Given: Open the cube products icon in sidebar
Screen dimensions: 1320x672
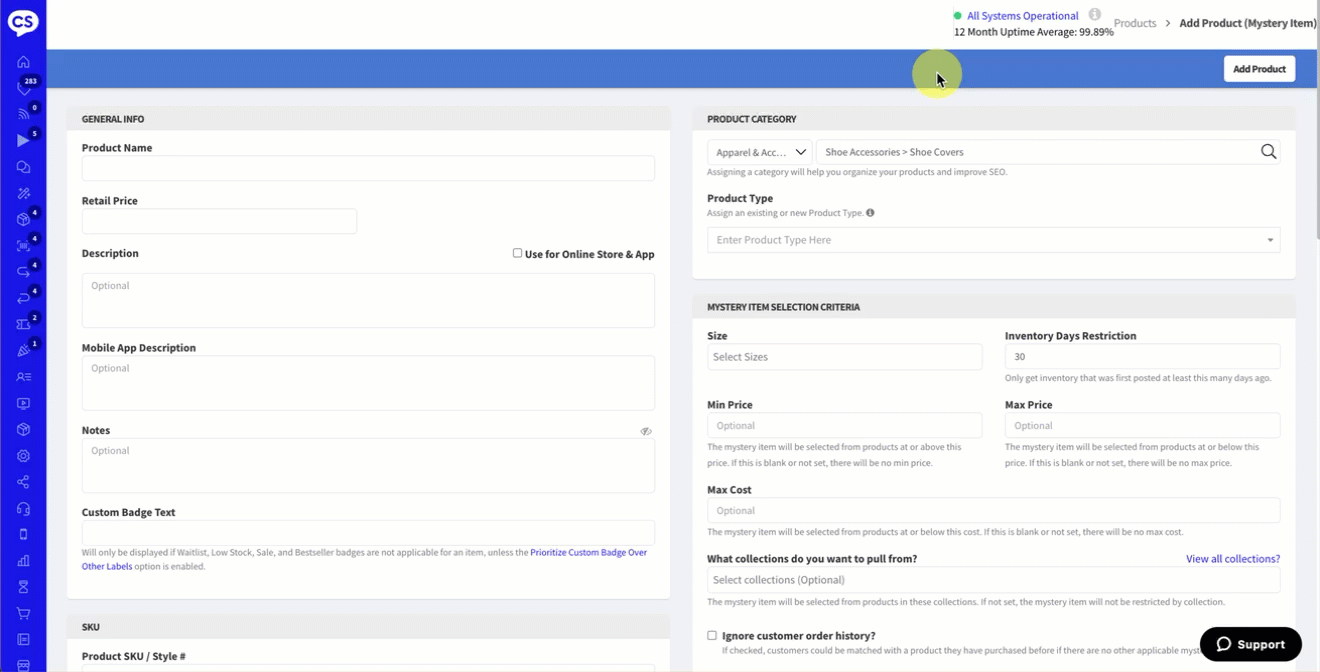Looking at the screenshot, I should [23, 429].
